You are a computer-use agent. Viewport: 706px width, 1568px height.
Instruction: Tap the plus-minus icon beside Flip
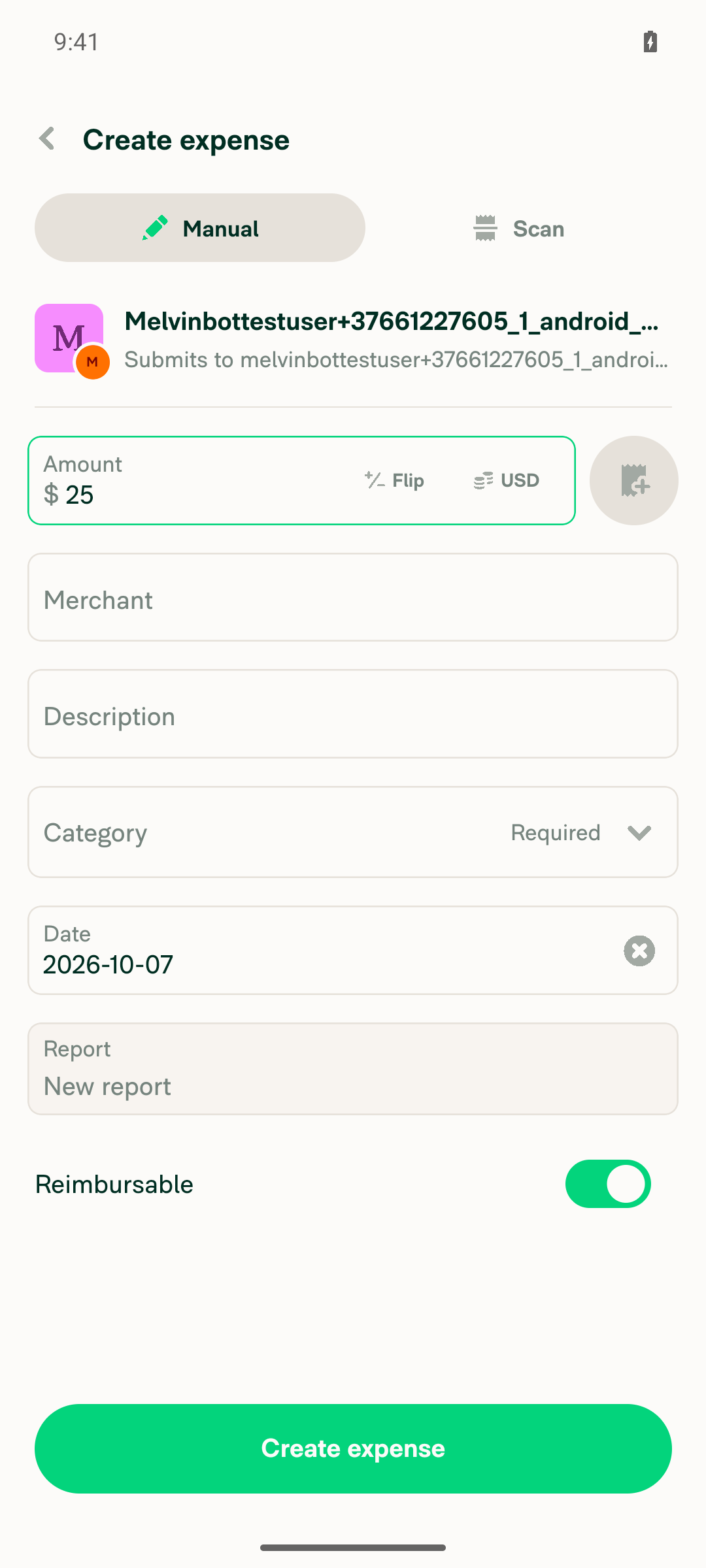[375, 480]
